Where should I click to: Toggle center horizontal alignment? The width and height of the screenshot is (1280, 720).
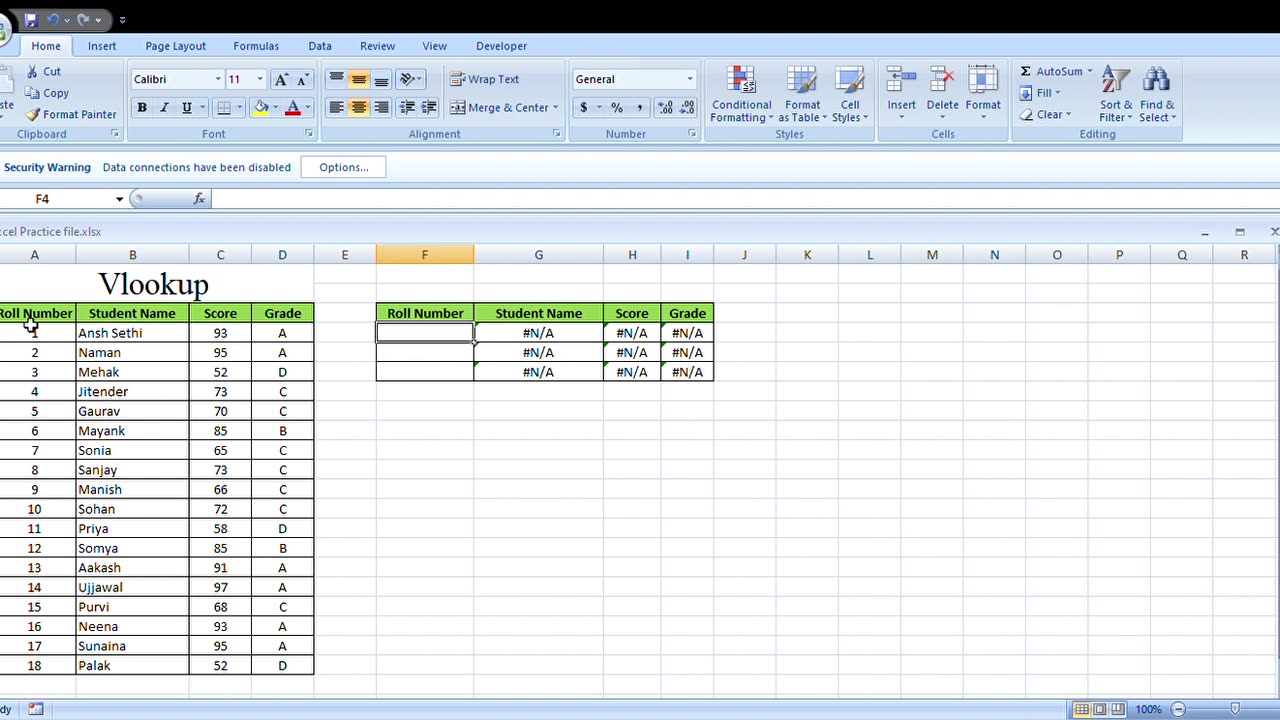click(x=358, y=108)
